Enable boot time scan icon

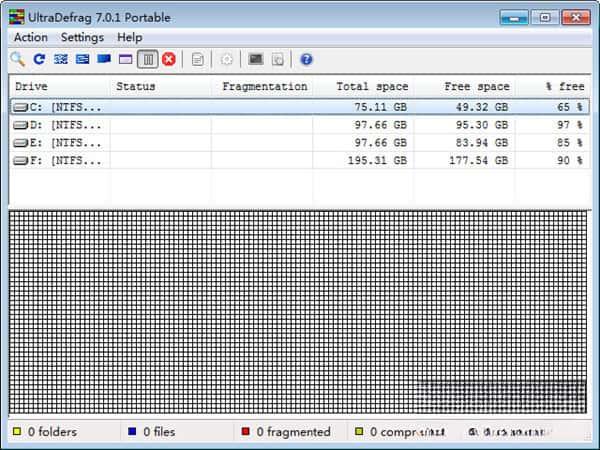click(x=256, y=59)
